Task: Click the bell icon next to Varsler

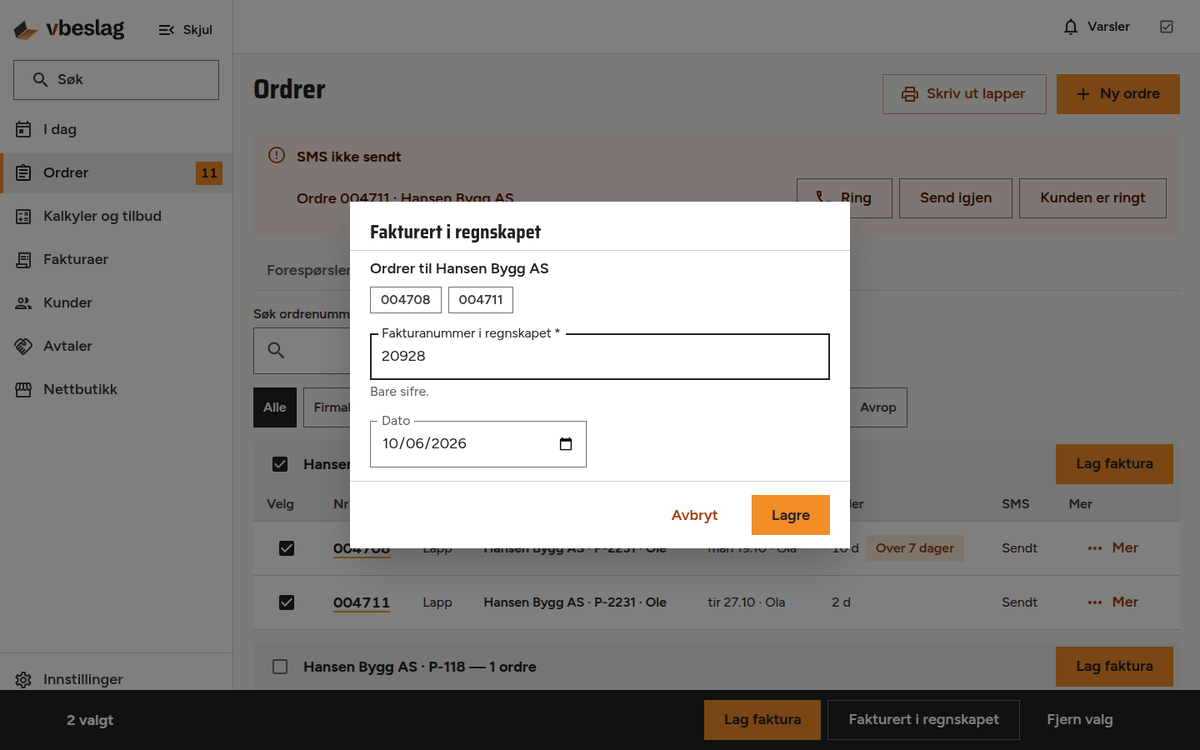Action: click(1071, 27)
